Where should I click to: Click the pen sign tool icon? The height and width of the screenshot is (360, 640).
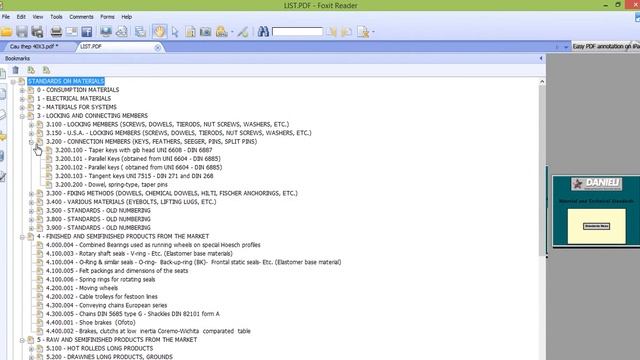click(243, 32)
